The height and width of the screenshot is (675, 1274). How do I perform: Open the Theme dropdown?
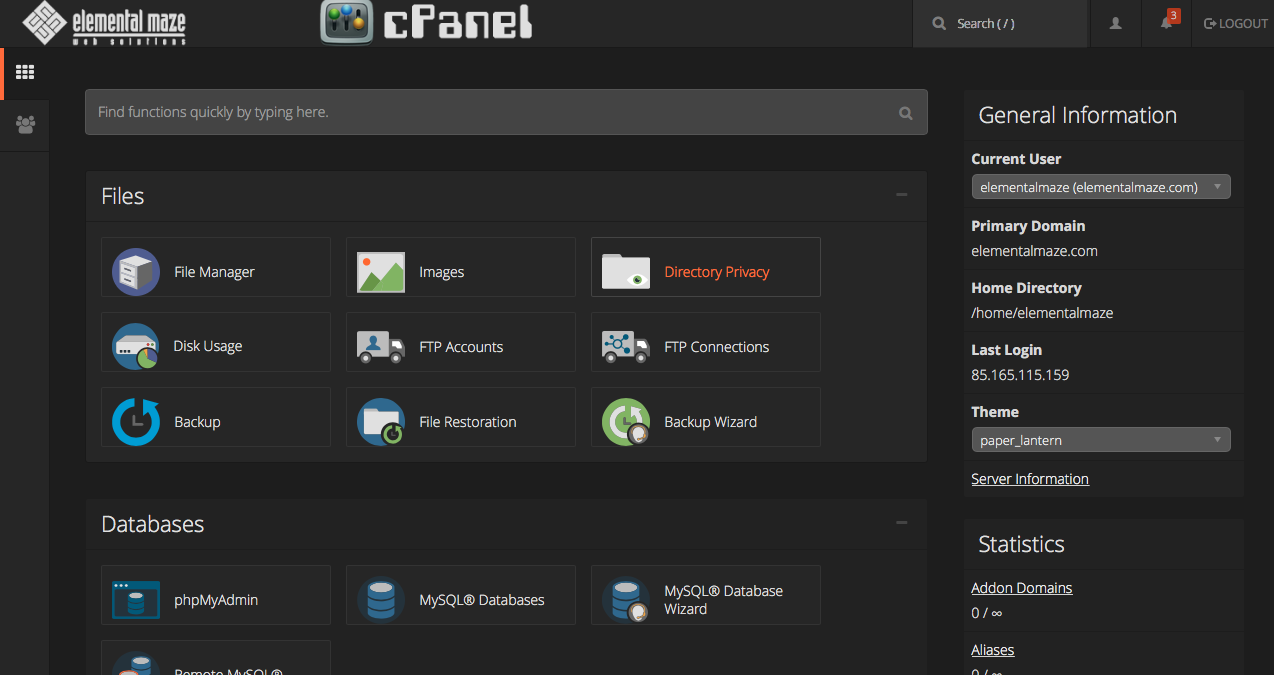(x=1100, y=440)
